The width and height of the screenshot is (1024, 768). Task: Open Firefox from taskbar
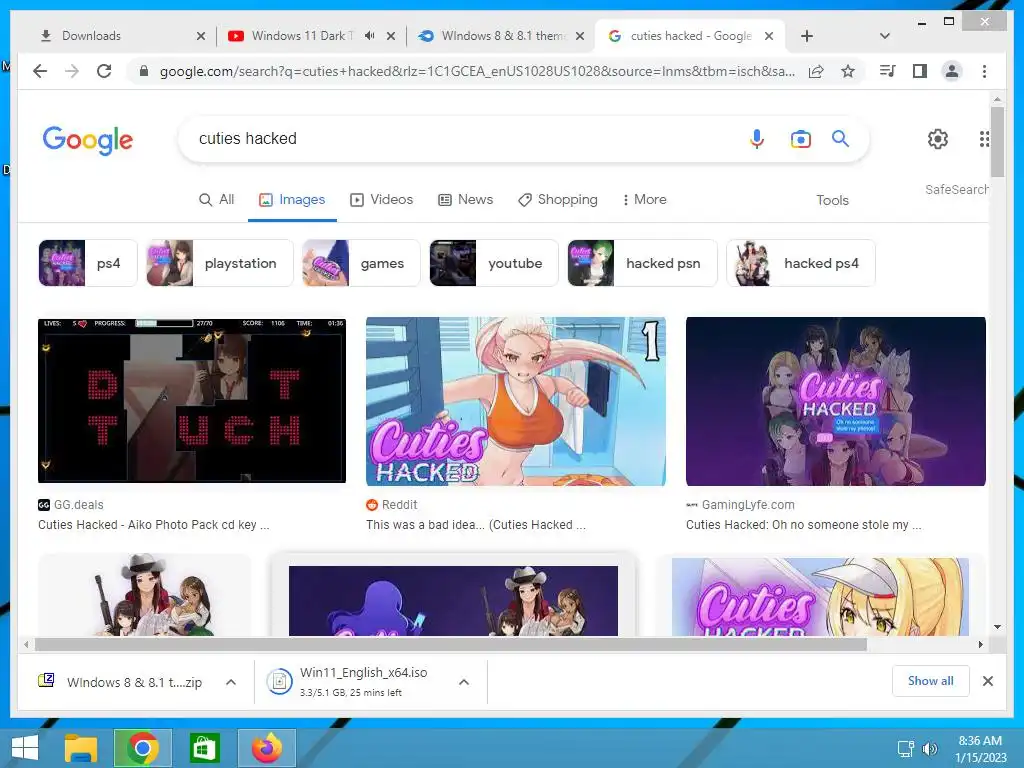pos(266,748)
